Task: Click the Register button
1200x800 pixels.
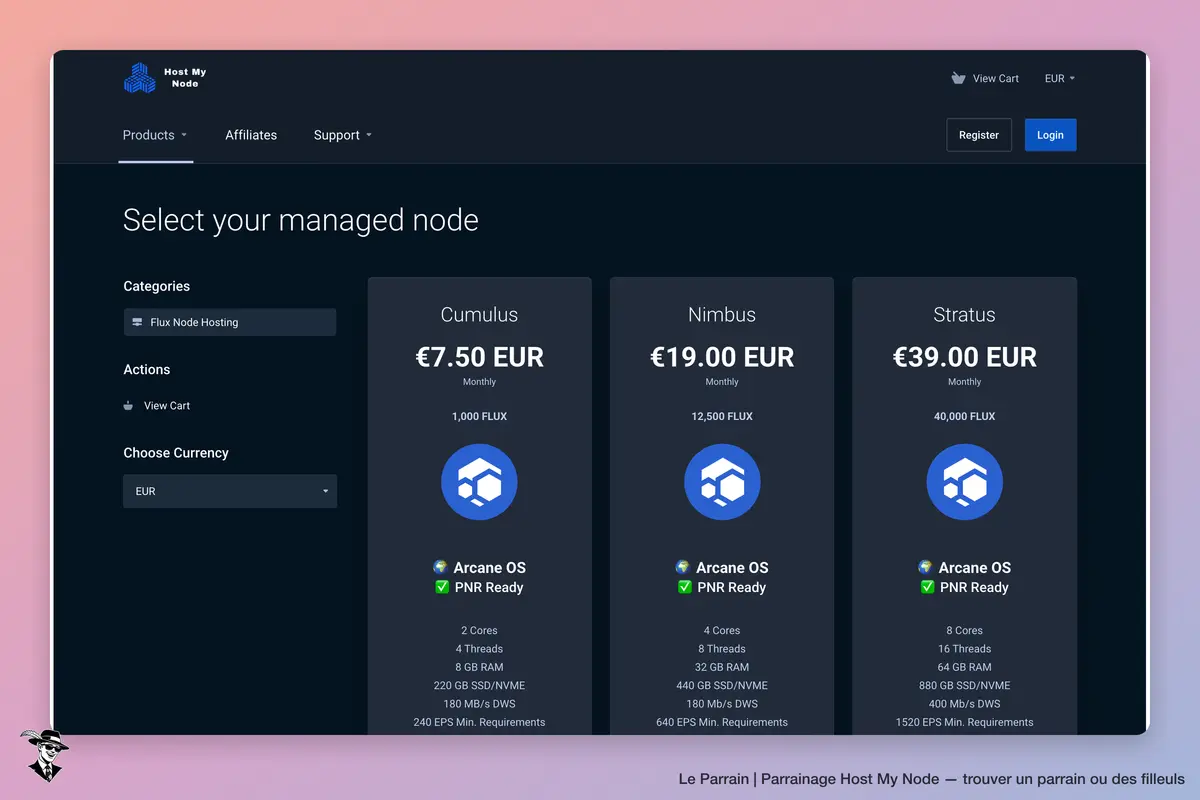Action: (x=979, y=135)
